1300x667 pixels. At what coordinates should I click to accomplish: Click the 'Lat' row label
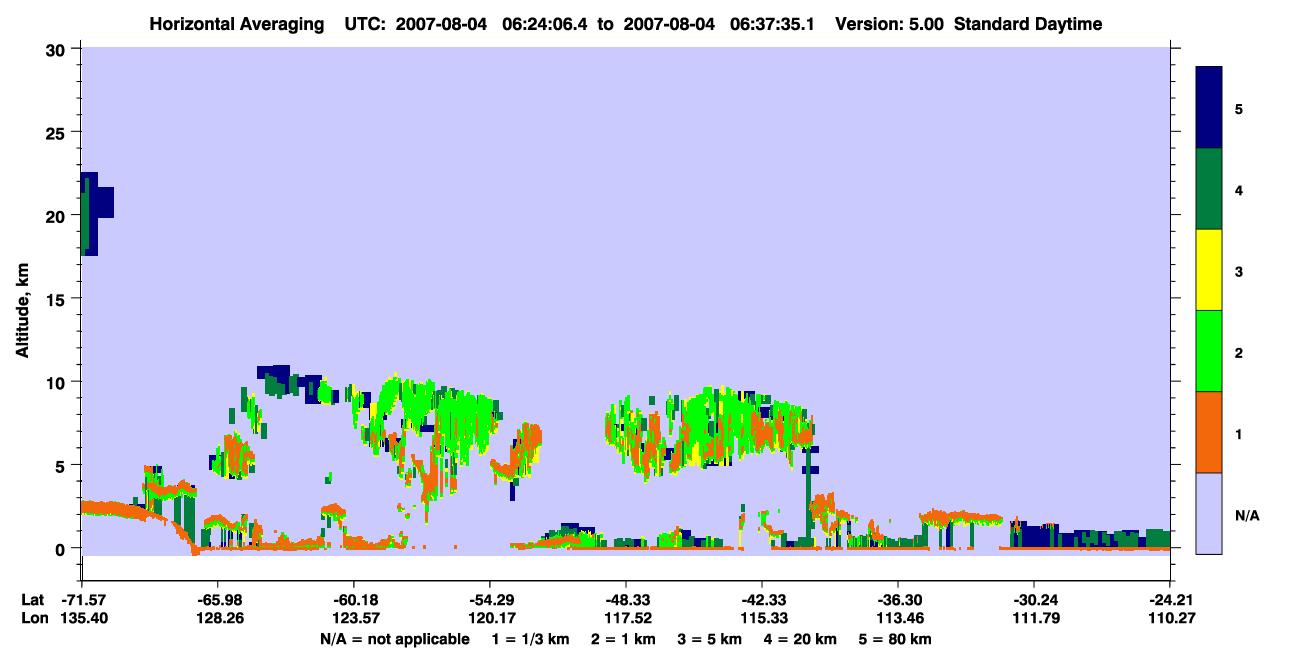click(x=32, y=600)
